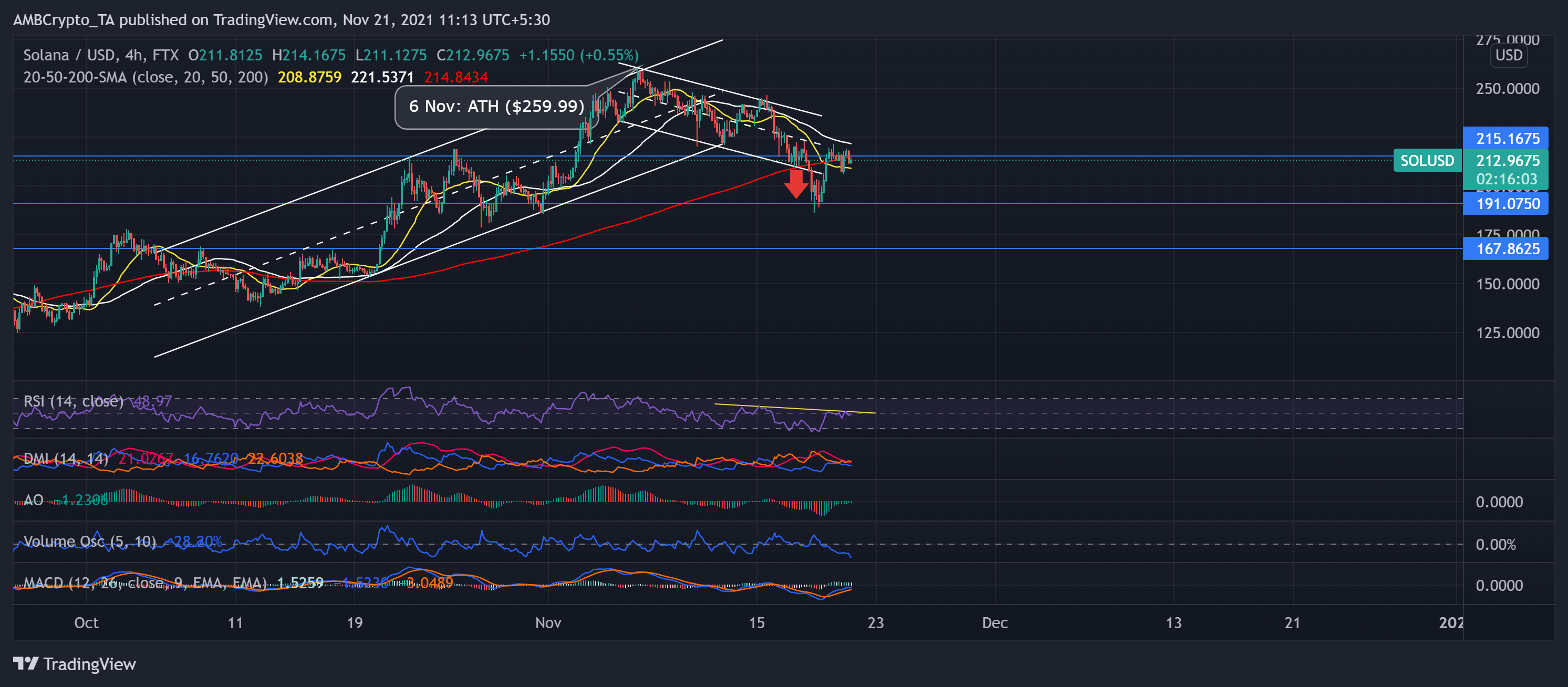Click the red down arrow marker
The width and height of the screenshot is (1568, 687).
pyautogui.click(x=796, y=184)
